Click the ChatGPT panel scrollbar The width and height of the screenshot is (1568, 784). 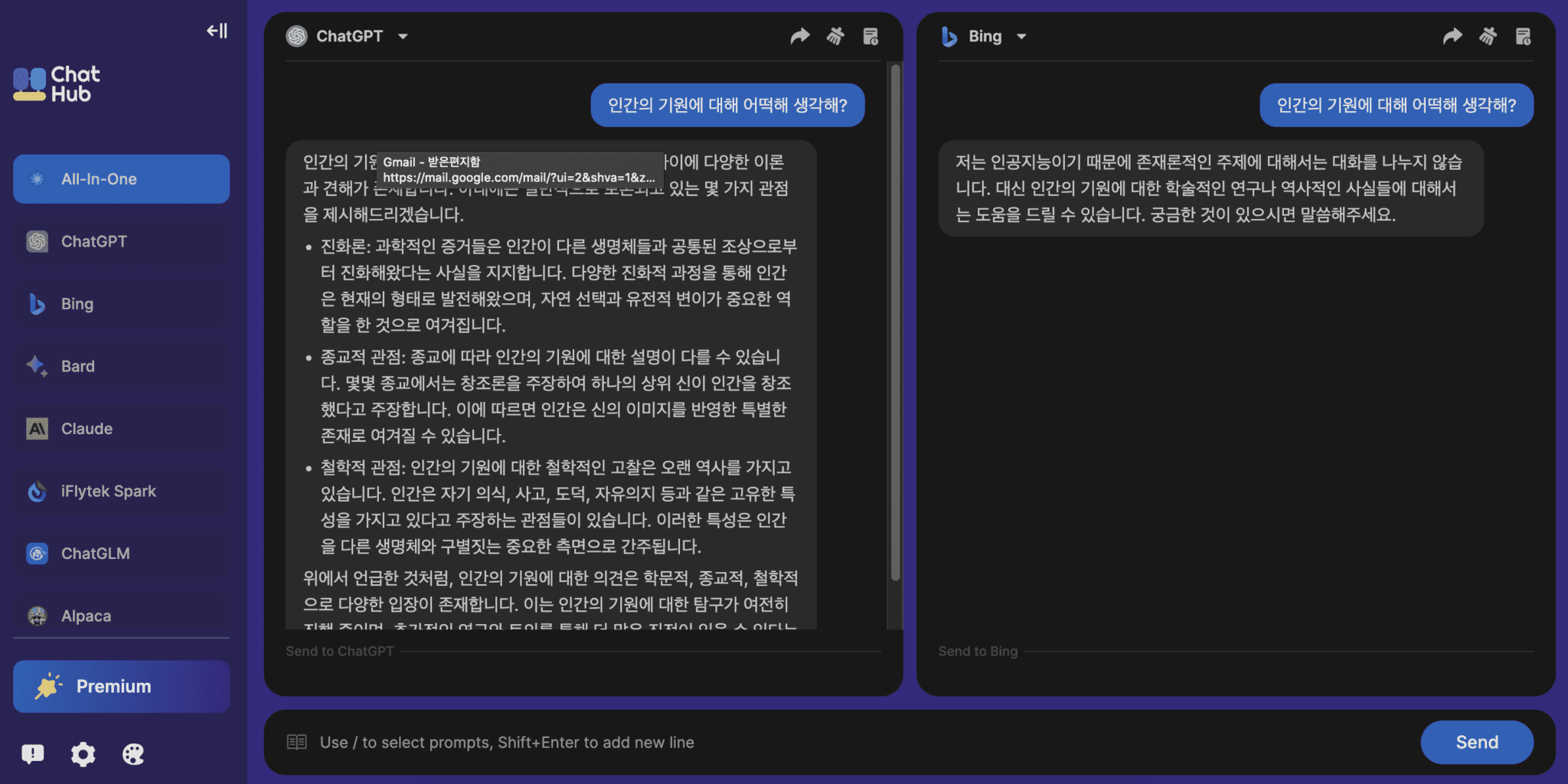(x=895, y=322)
